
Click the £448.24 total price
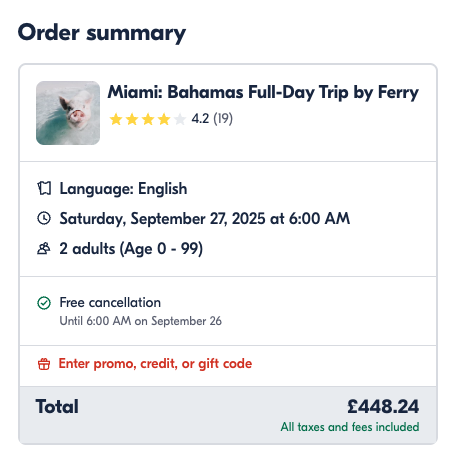tap(383, 407)
